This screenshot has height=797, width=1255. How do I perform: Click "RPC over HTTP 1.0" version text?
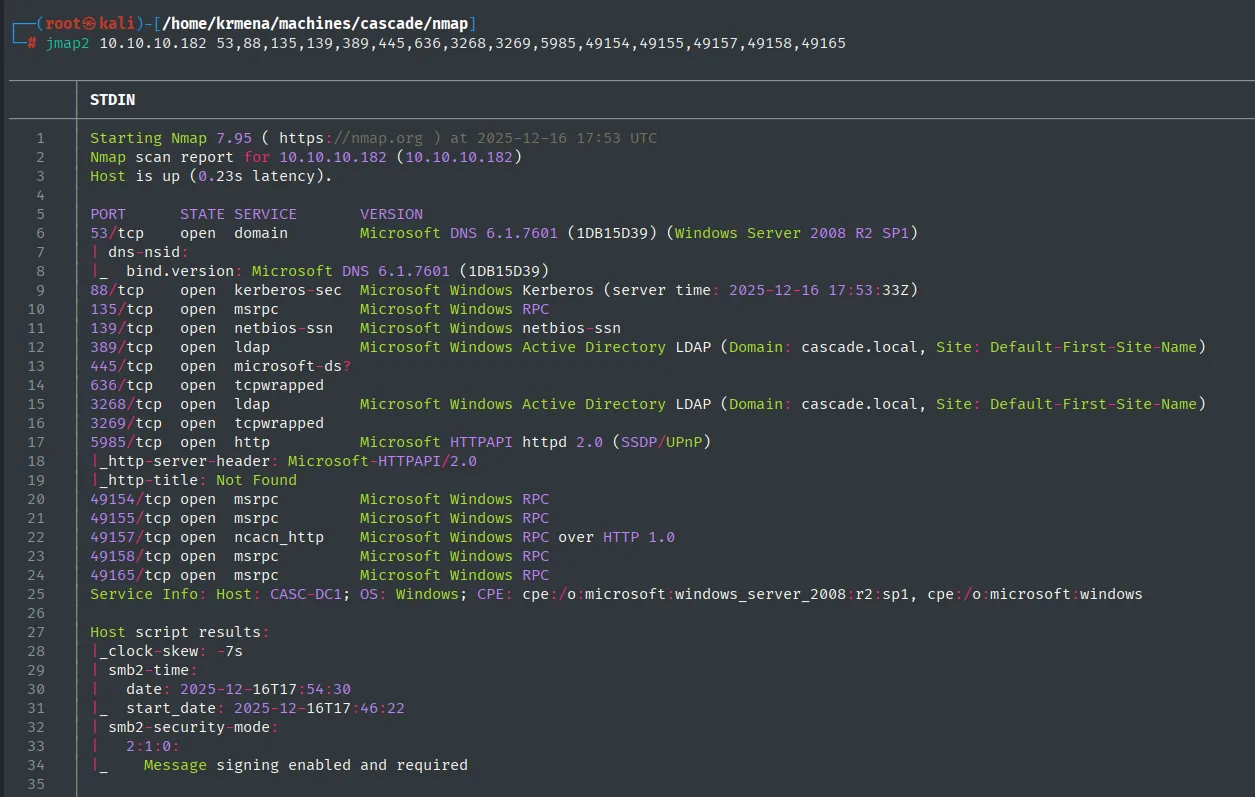(598, 537)
